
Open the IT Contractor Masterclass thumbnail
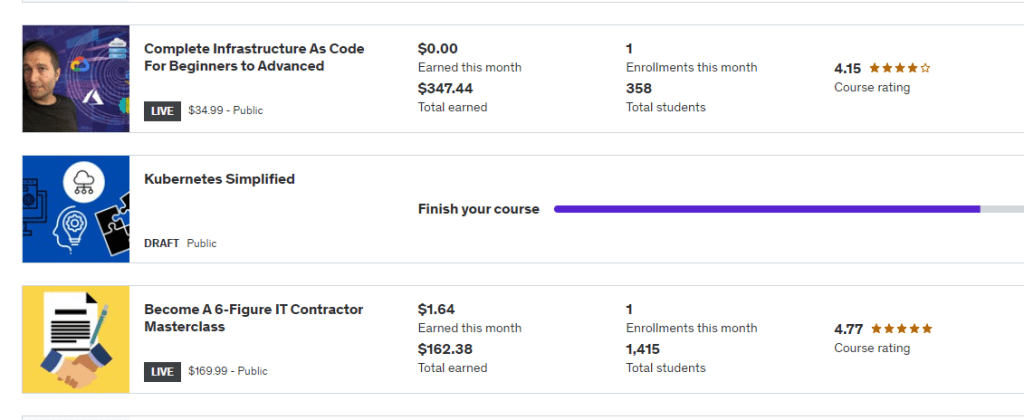[x=76, y=339]
